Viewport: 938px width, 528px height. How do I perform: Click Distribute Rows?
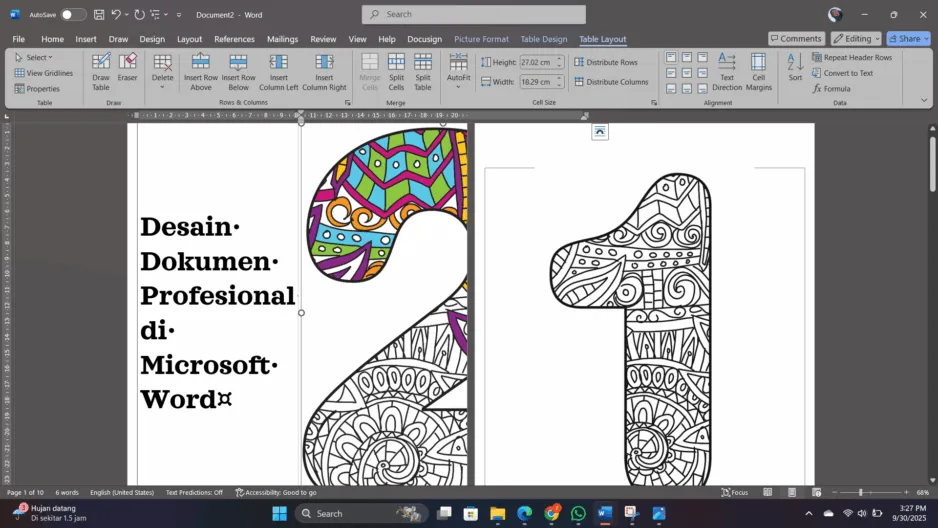[x=606, y=62]
